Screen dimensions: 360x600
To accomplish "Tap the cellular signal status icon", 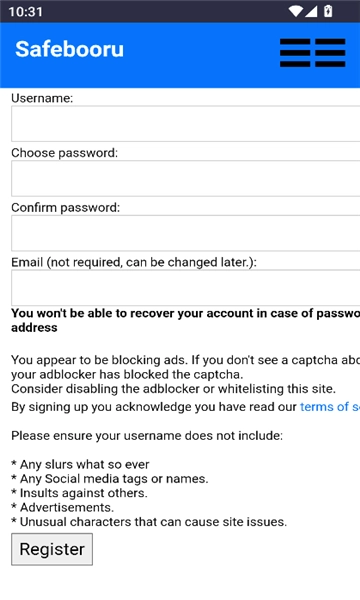I will click(x=311, y=11).
